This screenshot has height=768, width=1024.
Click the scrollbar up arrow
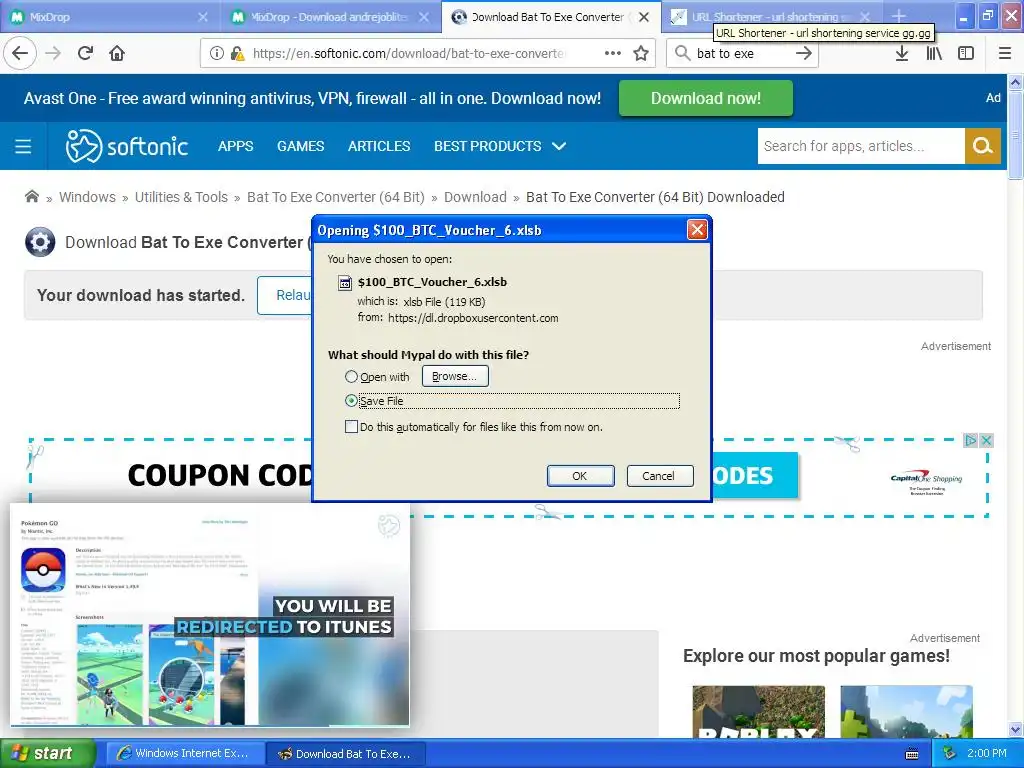pos(1016,82)
